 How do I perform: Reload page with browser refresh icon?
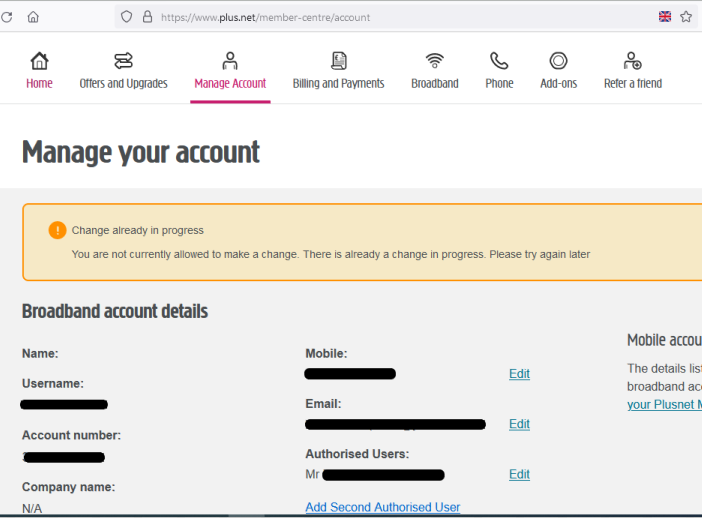[7, 17]
